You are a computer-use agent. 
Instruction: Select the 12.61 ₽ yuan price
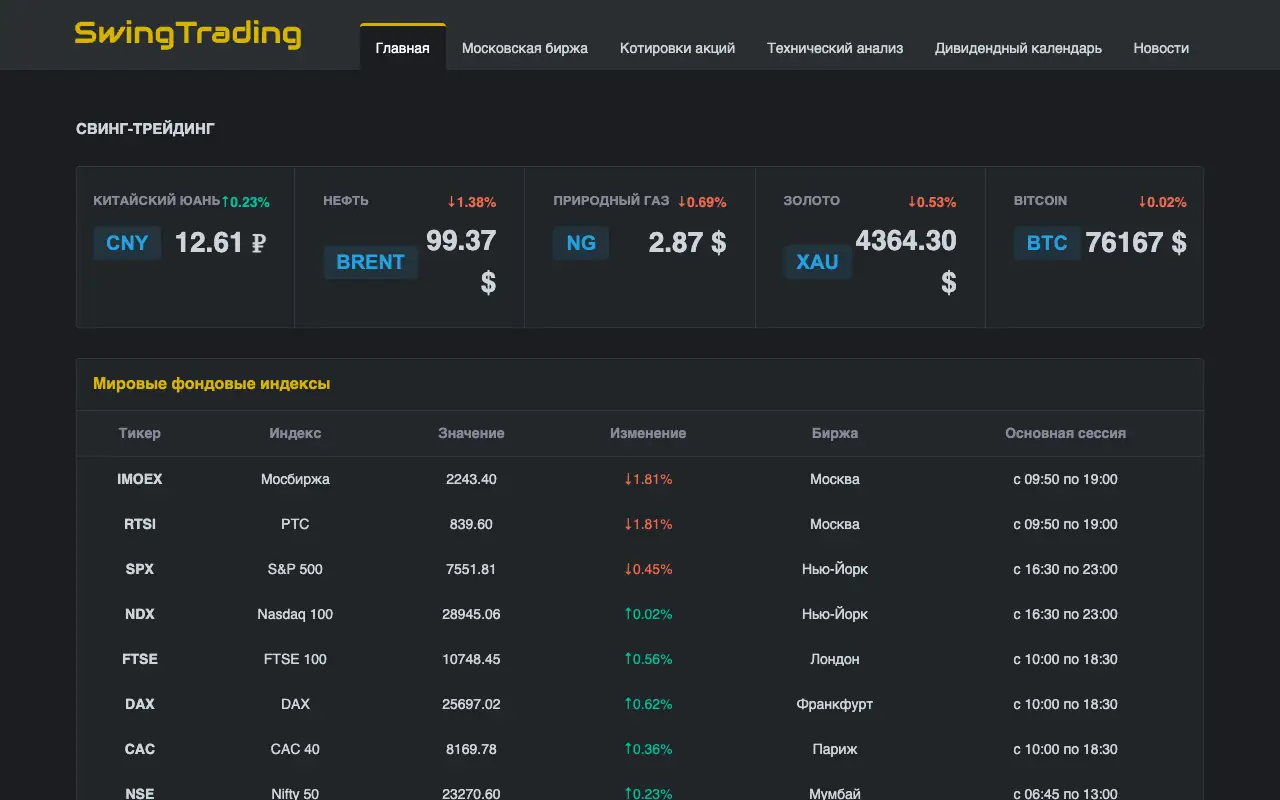tap(221, 243)
